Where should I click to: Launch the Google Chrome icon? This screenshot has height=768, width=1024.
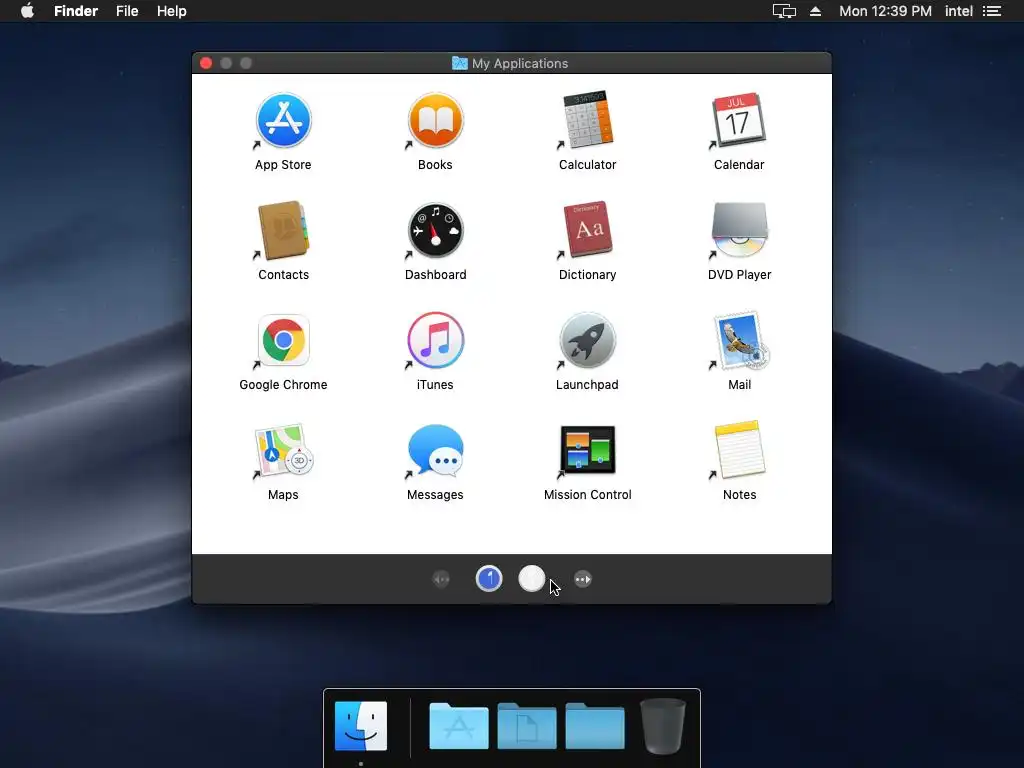click(283, 340)
